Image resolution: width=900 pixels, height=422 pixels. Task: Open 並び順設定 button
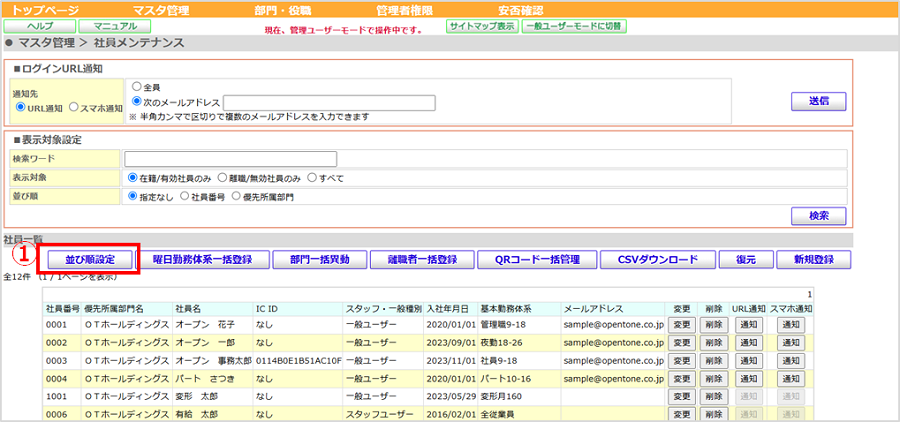(x=90, y=260)
